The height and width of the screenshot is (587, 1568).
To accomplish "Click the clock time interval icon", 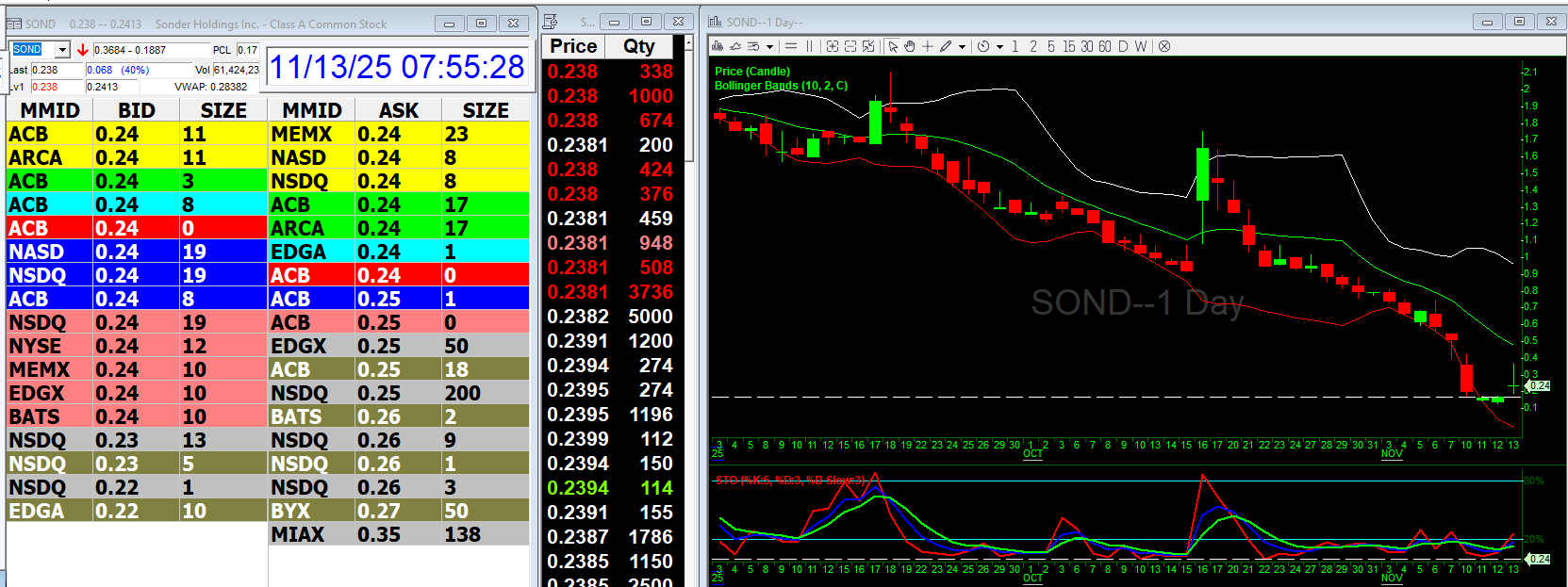I will coord(983,46).
